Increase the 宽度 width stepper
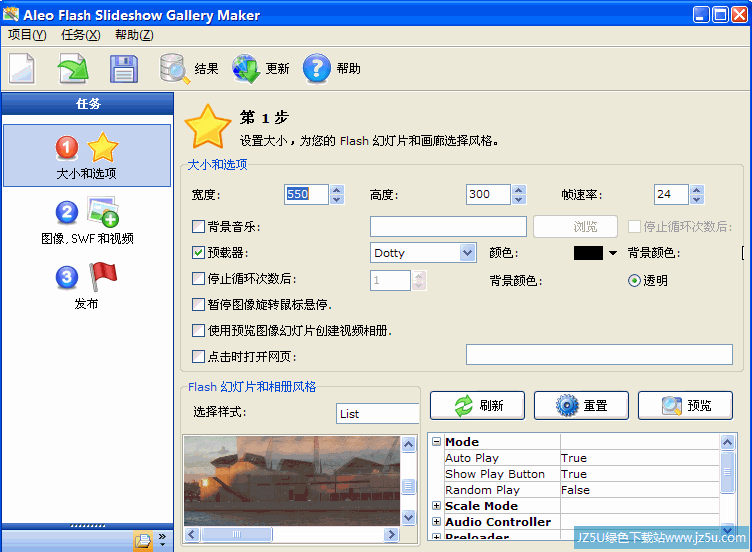 click(x=337, y=190)
